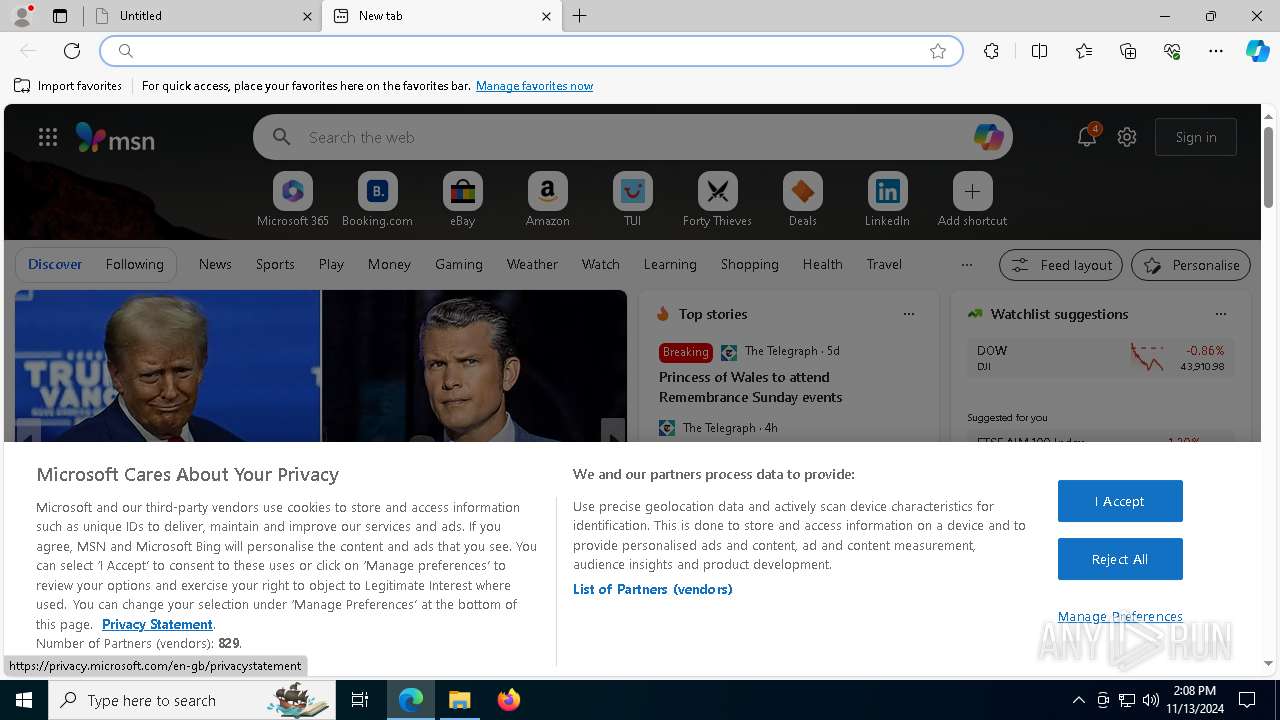Click the Personalise button
This screenshot has width=1280, height=720.
click(1191, 265)
